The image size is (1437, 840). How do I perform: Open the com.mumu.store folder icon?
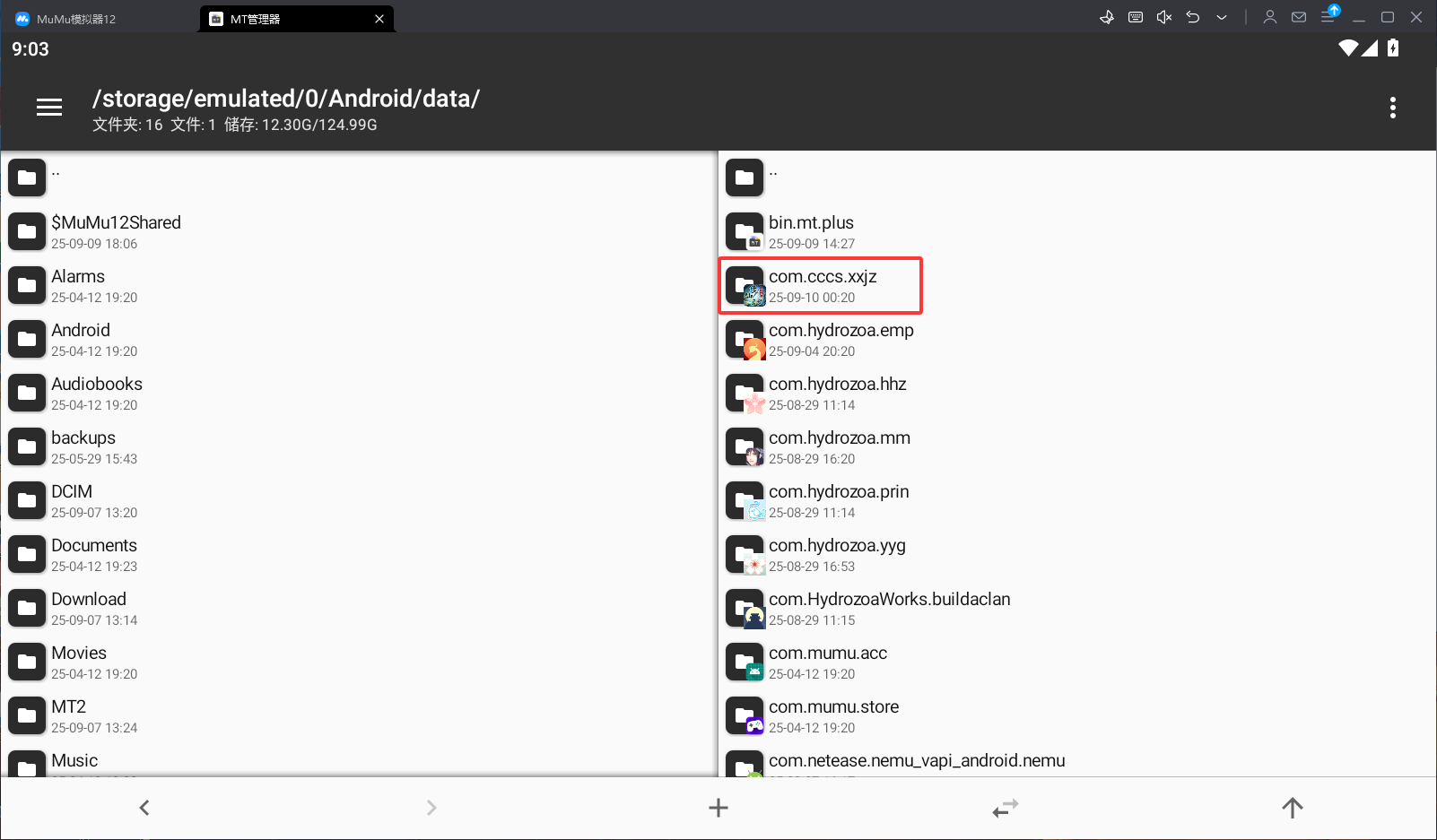coord(745,716)
